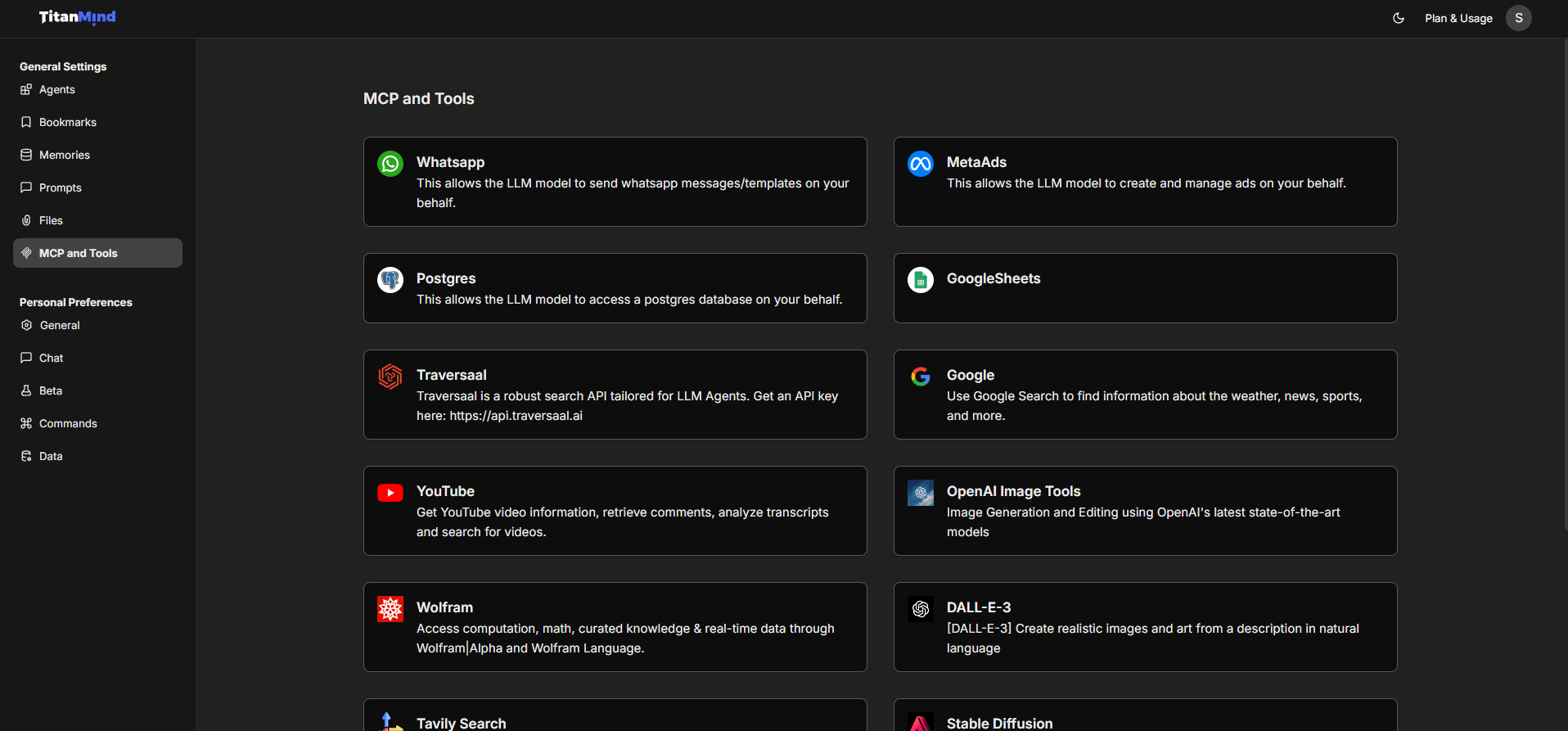
Task: Open the Agents settings page
Action: coord(56,90)
